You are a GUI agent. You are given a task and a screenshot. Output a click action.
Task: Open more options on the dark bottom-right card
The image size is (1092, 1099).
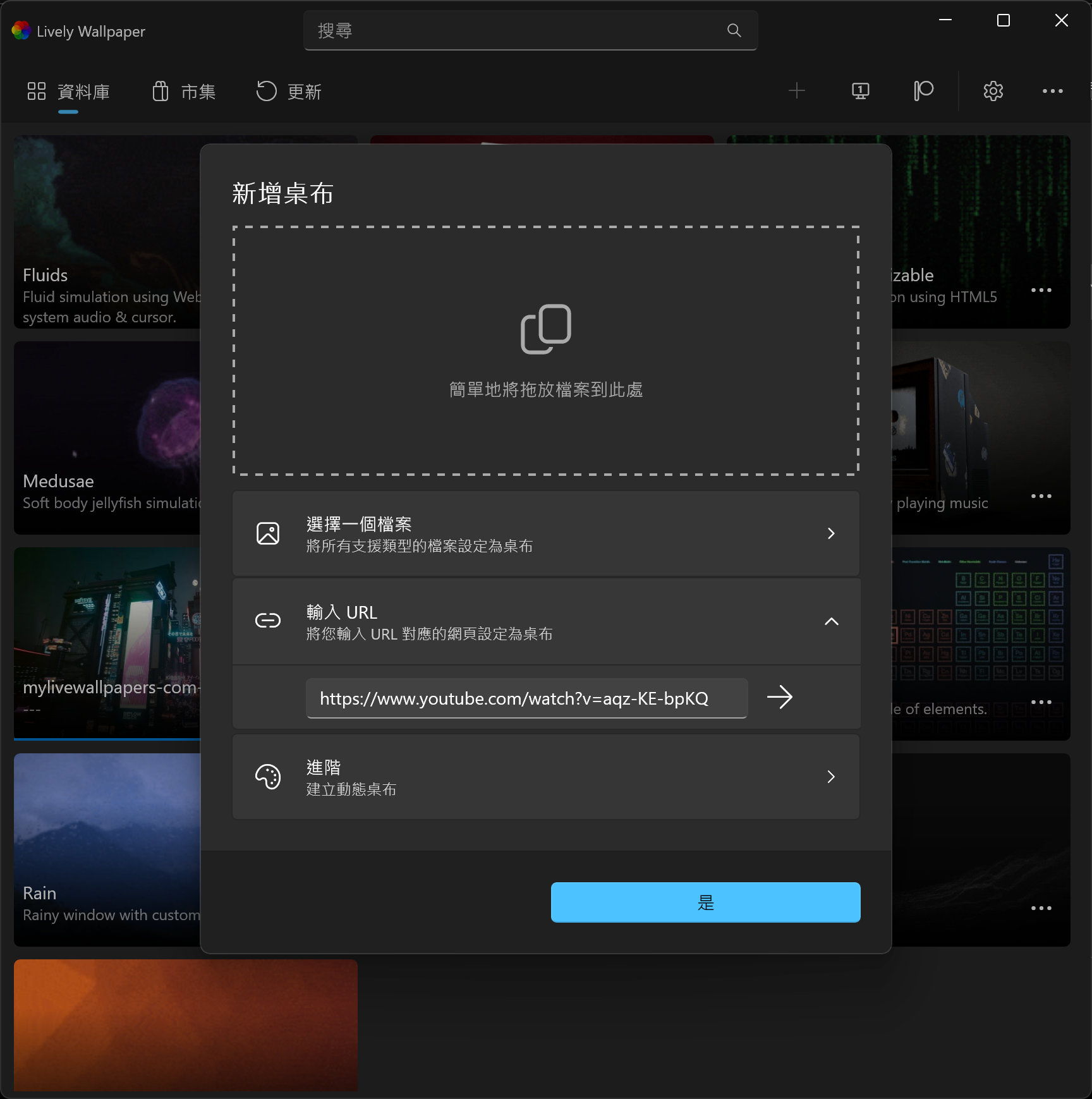point(1041,908)
